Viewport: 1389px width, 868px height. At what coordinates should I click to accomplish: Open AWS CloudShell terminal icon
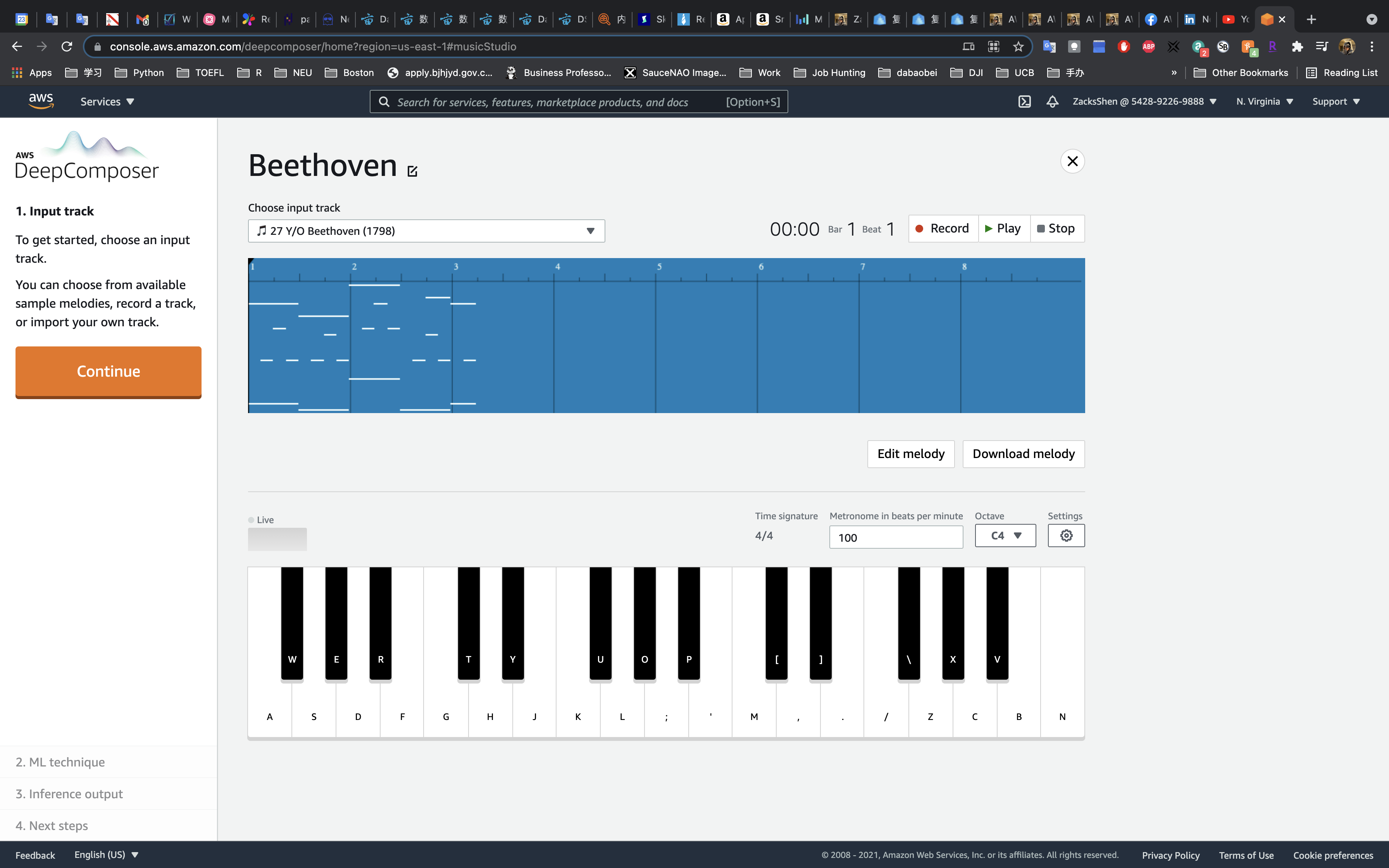coord(1025,102)
